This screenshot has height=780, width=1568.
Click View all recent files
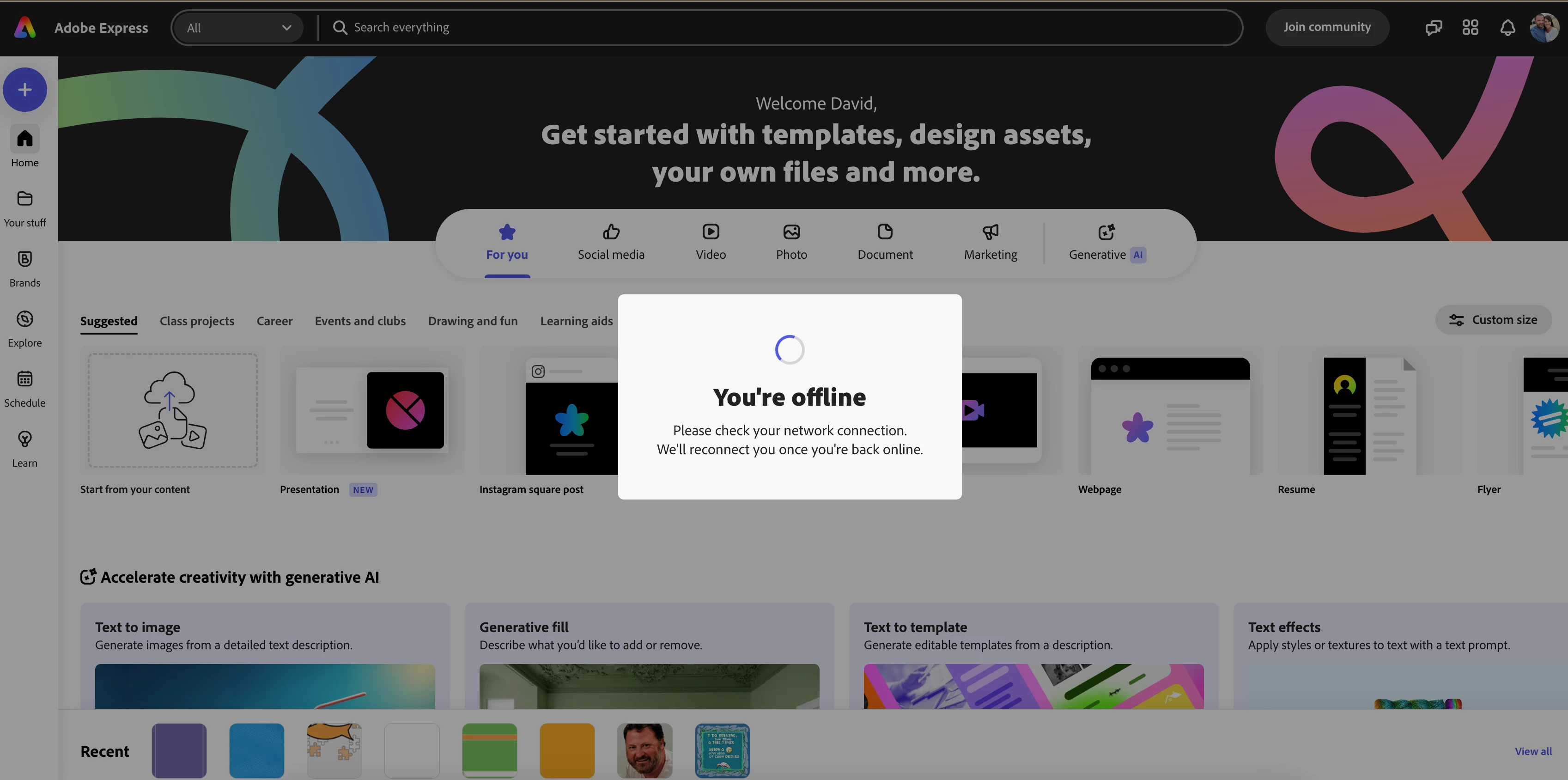tap(1533, 751)
